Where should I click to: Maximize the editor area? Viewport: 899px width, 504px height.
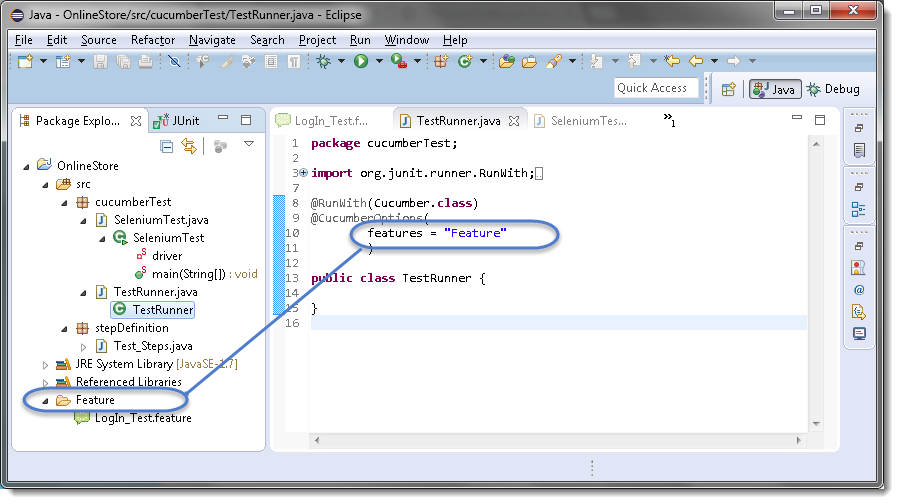pyautogui.click(x=820, y=120)
